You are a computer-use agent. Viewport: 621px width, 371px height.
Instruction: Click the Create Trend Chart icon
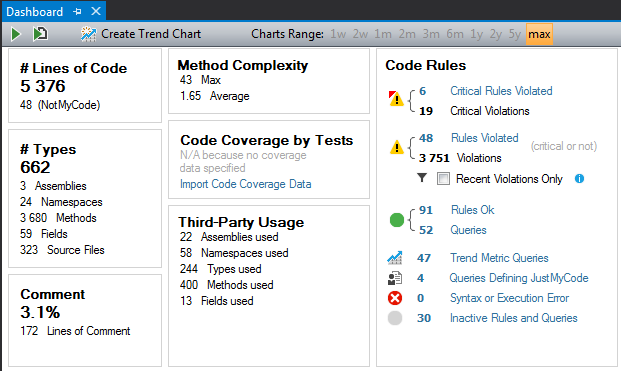click(88, 34)
